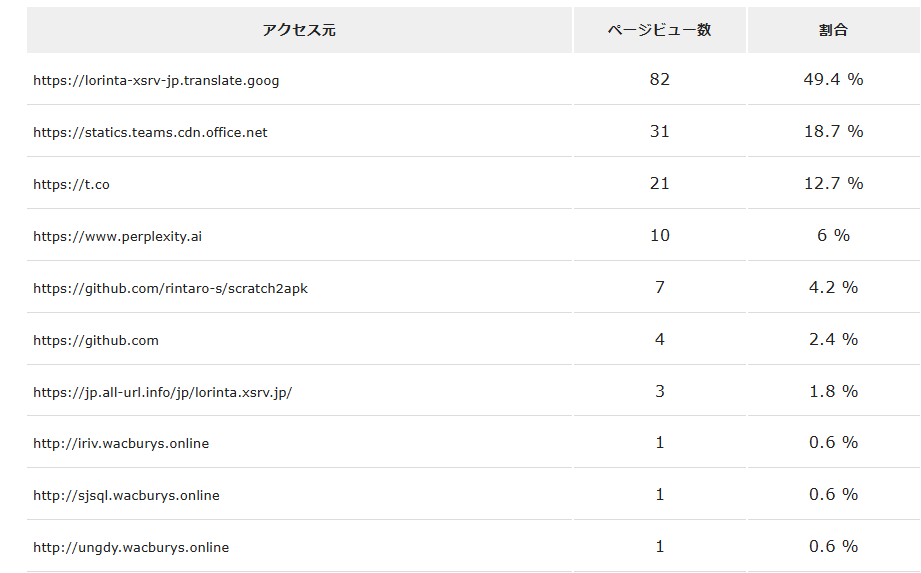Click the 12.7 % ratio cell
This screenshot has height=573, width=921.
(833, 183)
